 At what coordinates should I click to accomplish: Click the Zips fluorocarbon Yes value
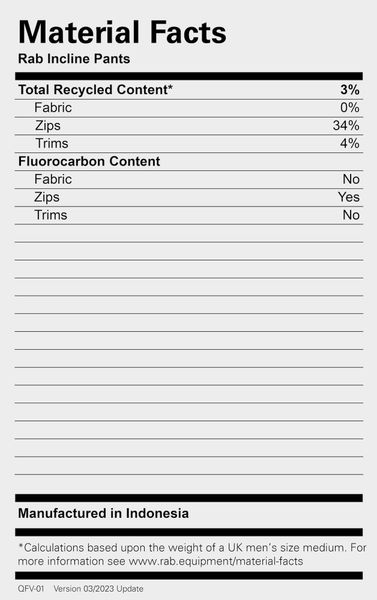click(349, 197)
